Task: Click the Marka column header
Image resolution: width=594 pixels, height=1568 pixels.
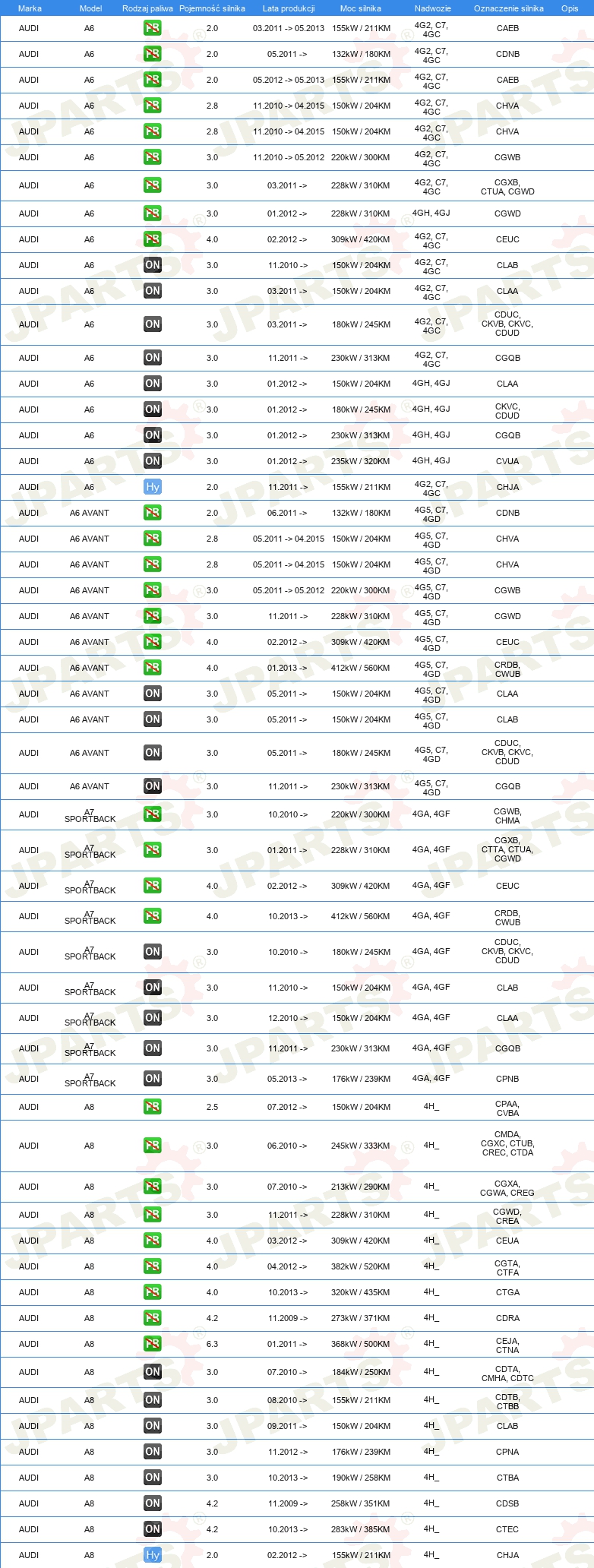Action: 30,8
